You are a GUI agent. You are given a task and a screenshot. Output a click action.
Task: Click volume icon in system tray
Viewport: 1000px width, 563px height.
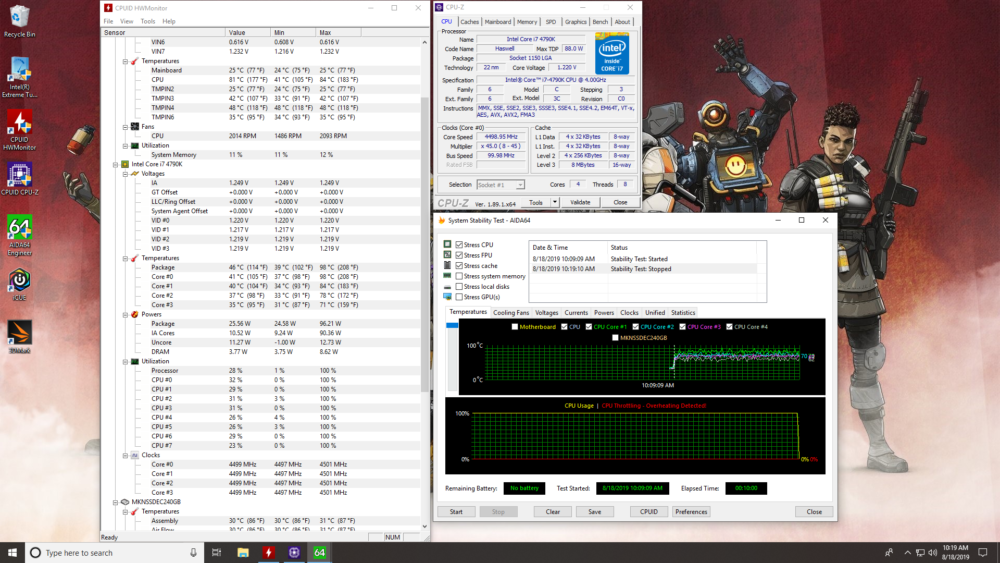(x=933, y=552)
